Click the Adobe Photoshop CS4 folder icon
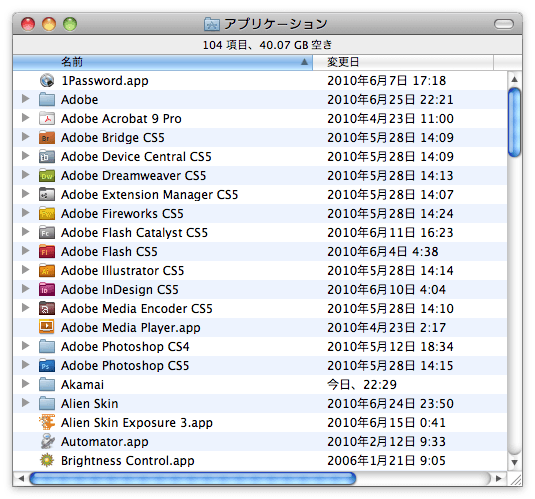The width and height of the screenshot is (535, 499). 47,346
